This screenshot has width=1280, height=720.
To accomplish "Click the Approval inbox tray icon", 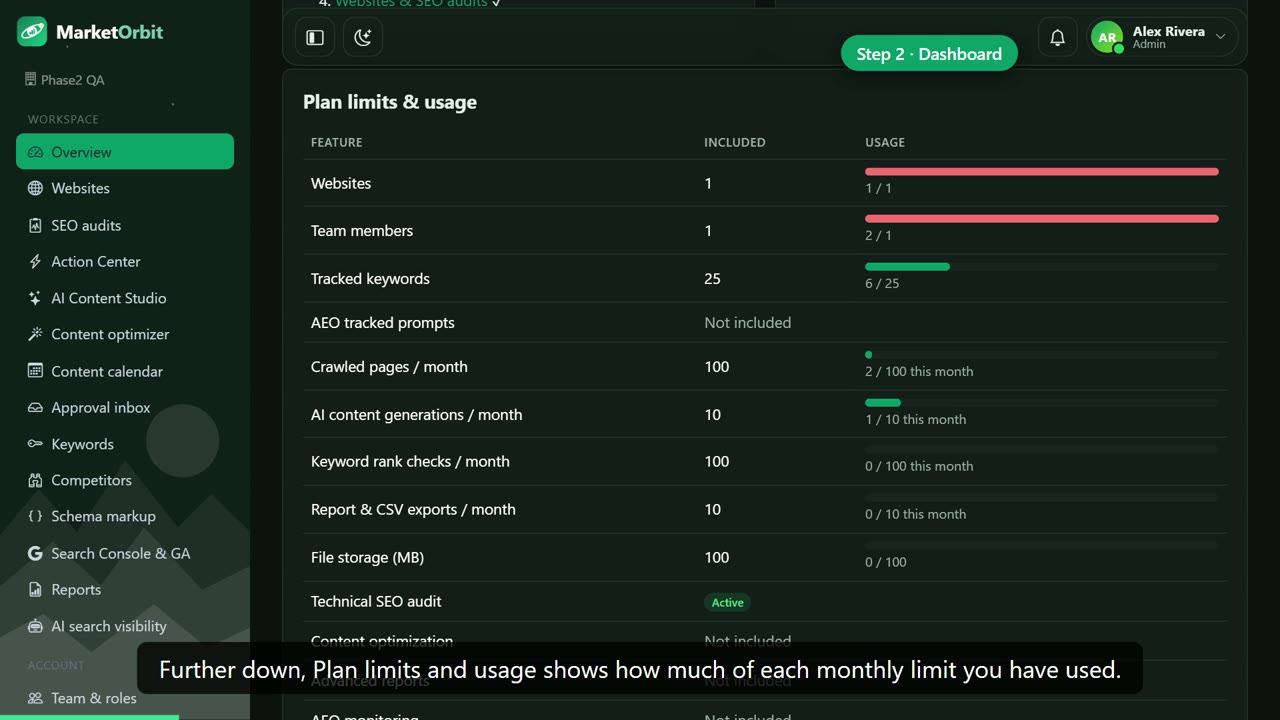I will [36, 407].
